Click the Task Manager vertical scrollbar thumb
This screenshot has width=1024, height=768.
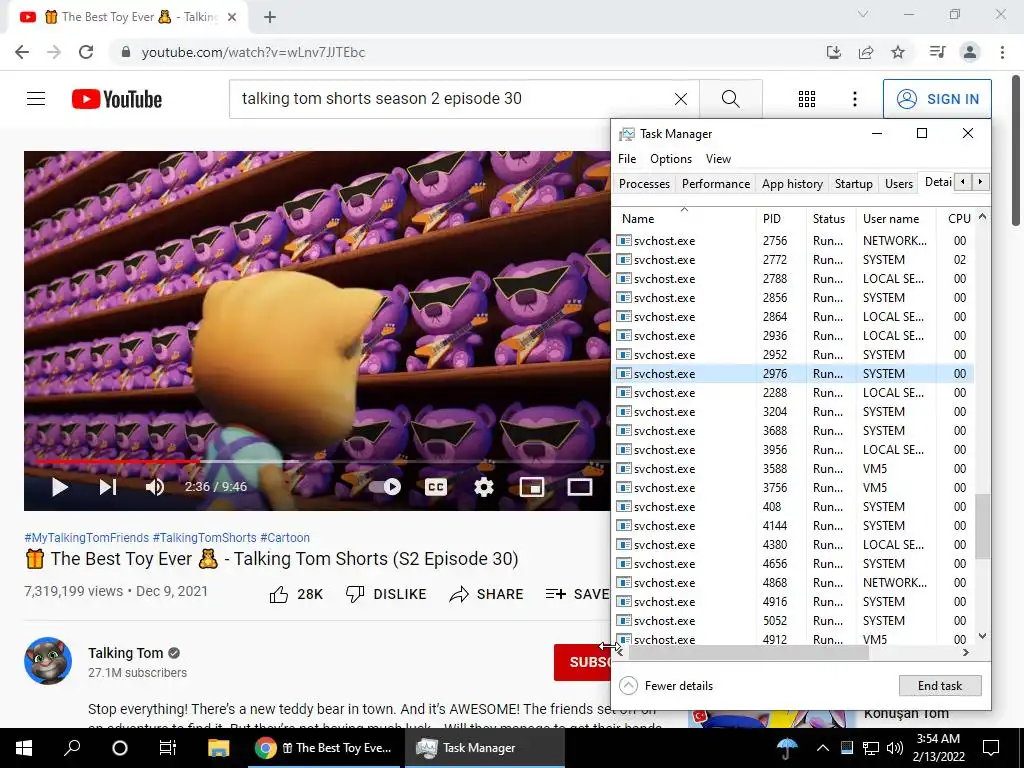pos(982,526)
